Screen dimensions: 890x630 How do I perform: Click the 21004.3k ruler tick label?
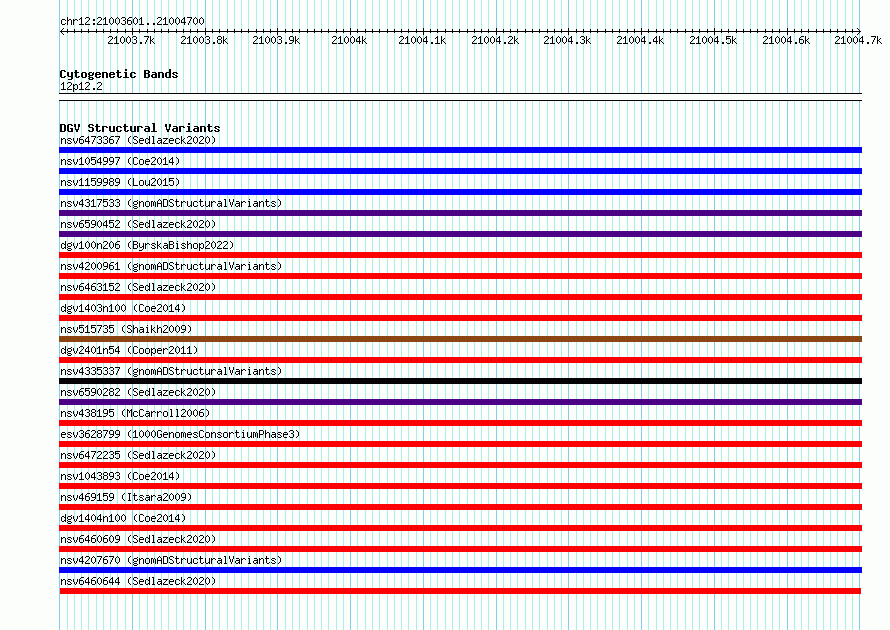tap(567, 40)
